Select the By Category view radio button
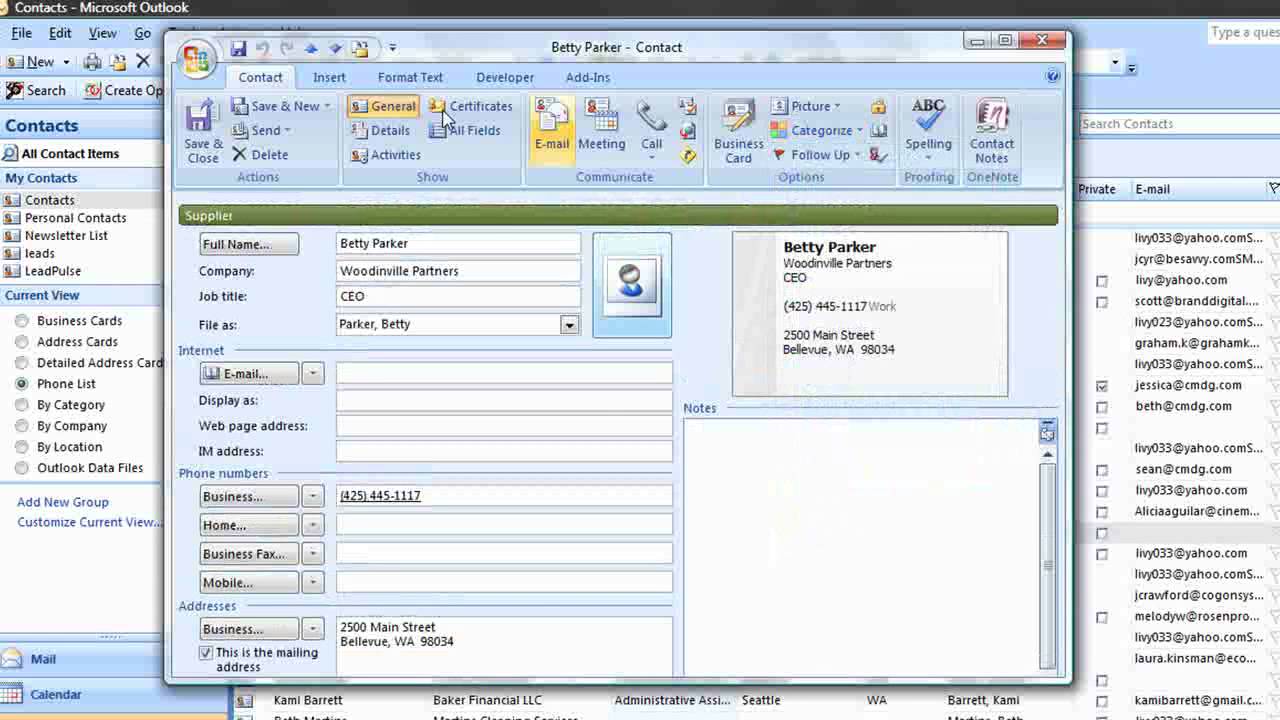 22,405
